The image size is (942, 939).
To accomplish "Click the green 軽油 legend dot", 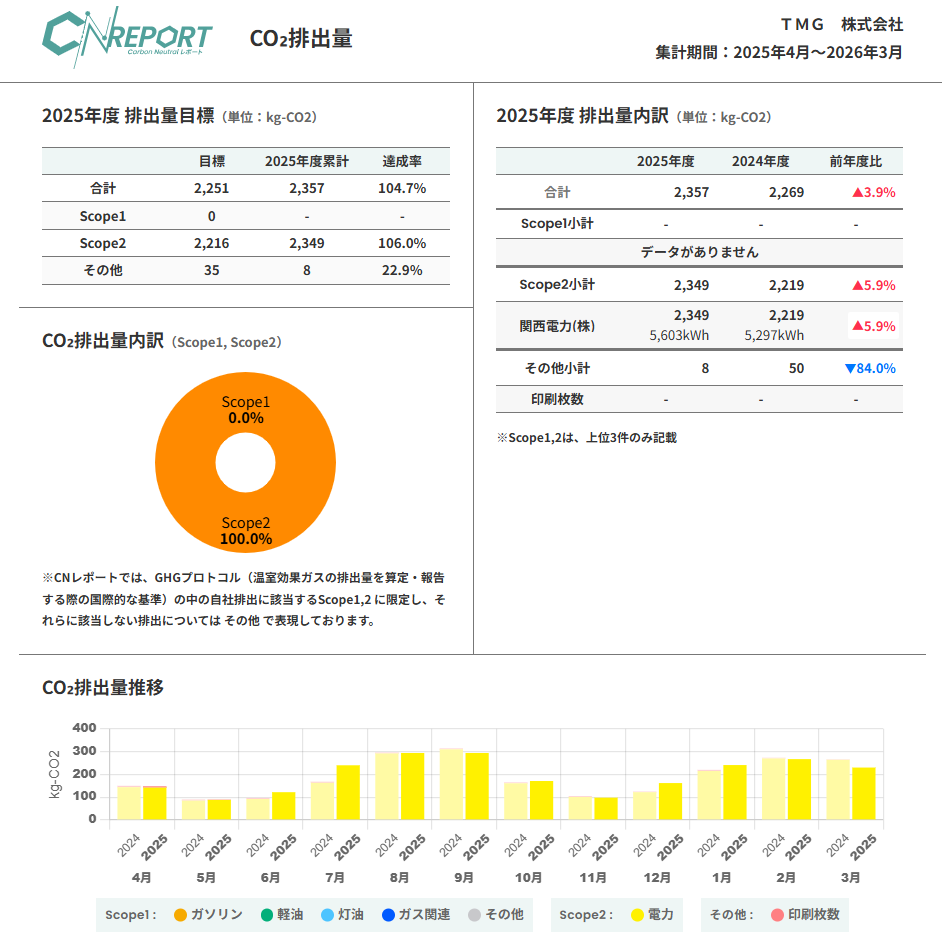I will (267, 915).
